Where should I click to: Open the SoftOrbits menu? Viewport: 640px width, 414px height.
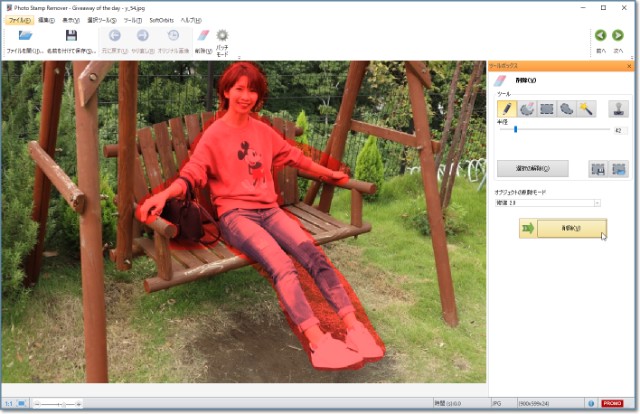[x=162, y=20]
